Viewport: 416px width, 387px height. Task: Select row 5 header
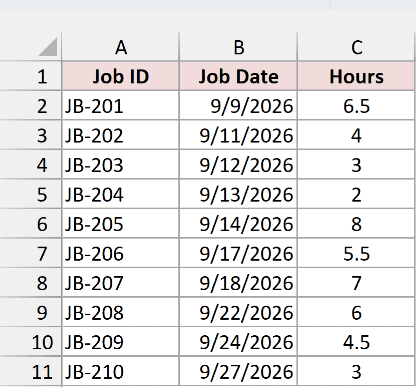(x=31, y=194)
